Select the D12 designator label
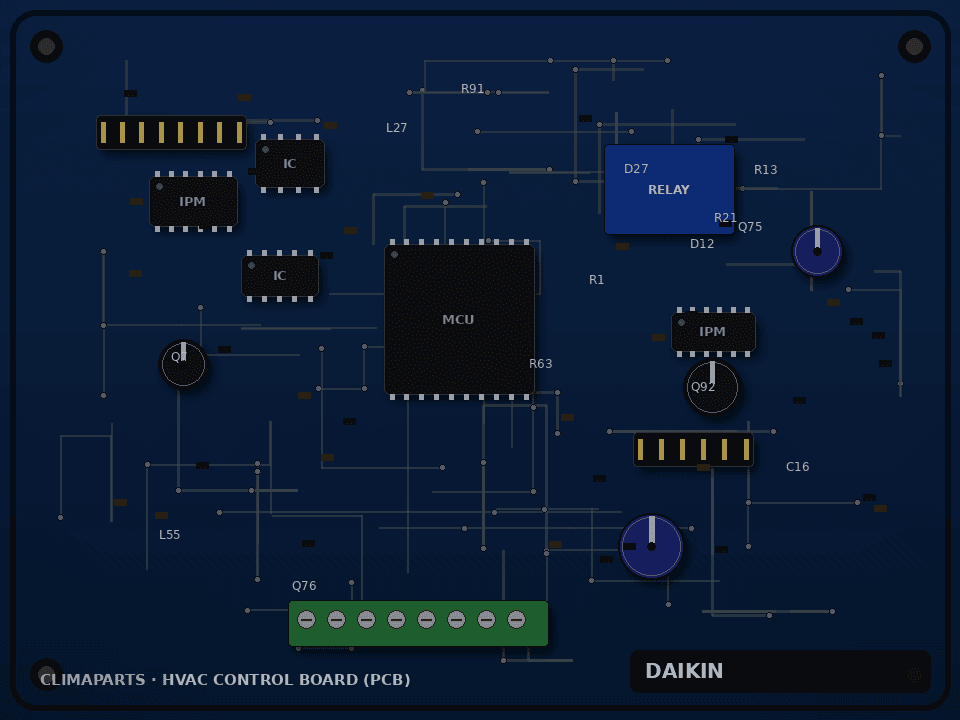960x720 pixels. [x=702, y=244]
